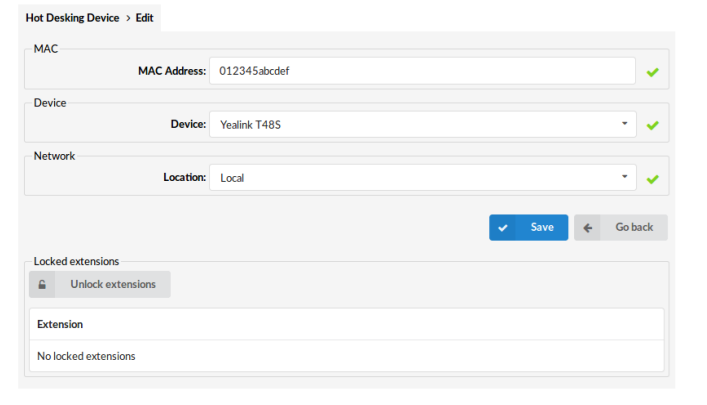Select the No locked extensions row
The image size is (707, 405).
point(86,356)
